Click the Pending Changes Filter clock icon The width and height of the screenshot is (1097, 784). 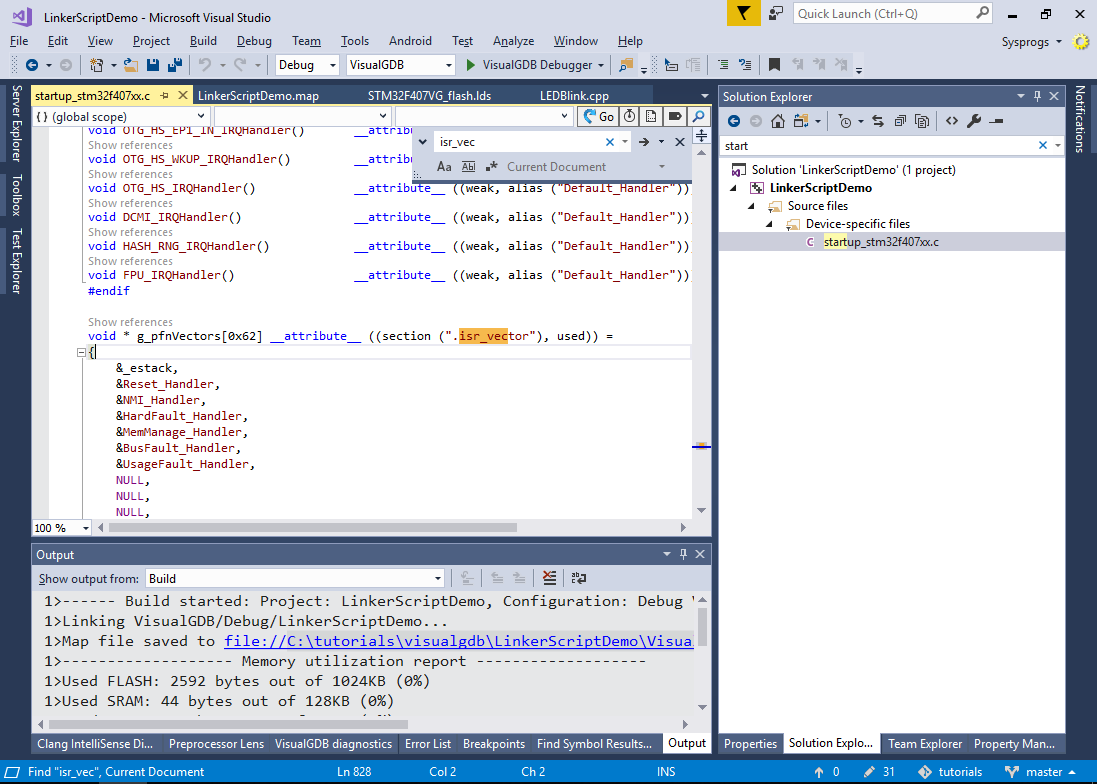click(845, 121)
